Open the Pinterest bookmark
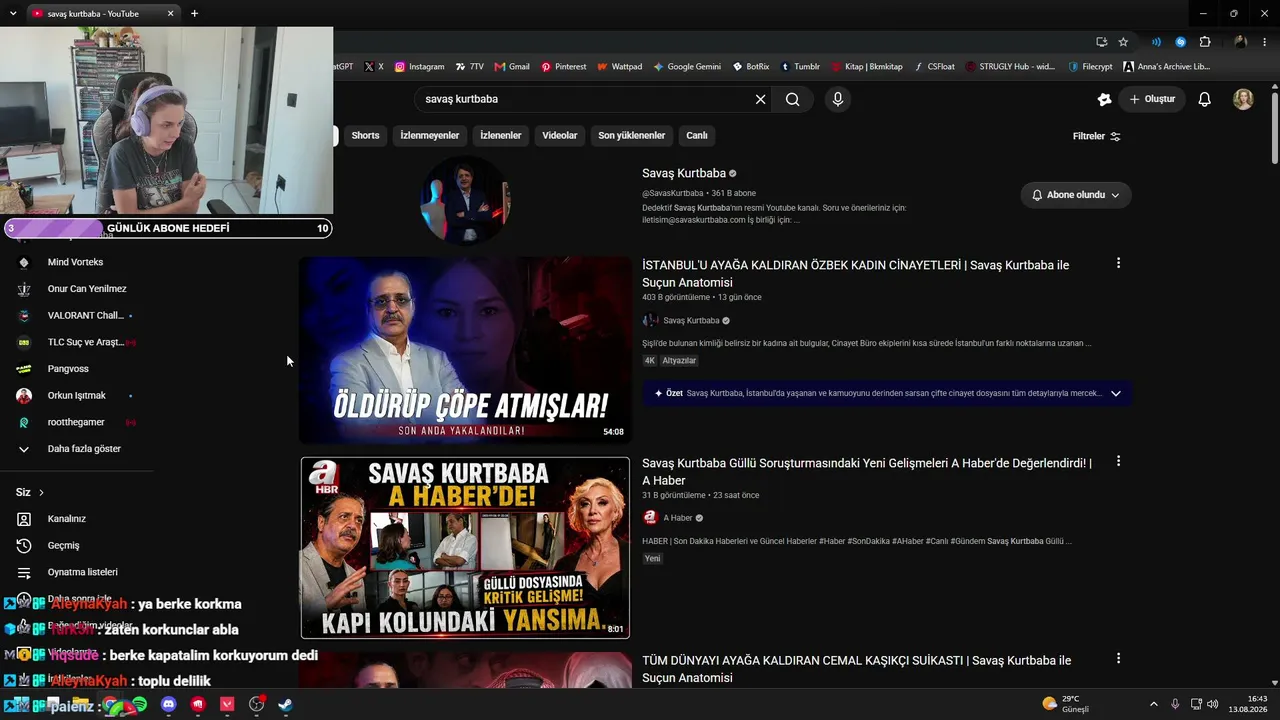This screenshot has height=720, width=1280. coord(564,67)
